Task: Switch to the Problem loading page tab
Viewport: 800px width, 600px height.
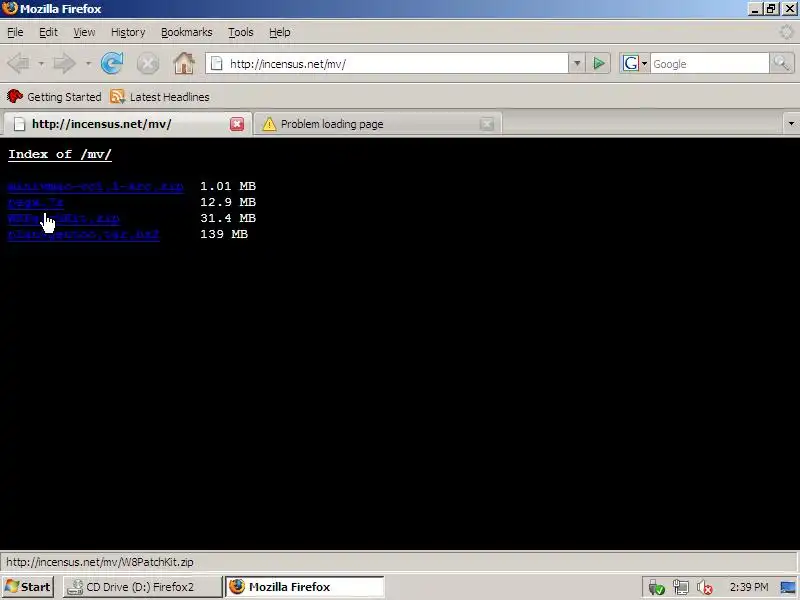Action: pyautogui.click(x=378, y=124)
